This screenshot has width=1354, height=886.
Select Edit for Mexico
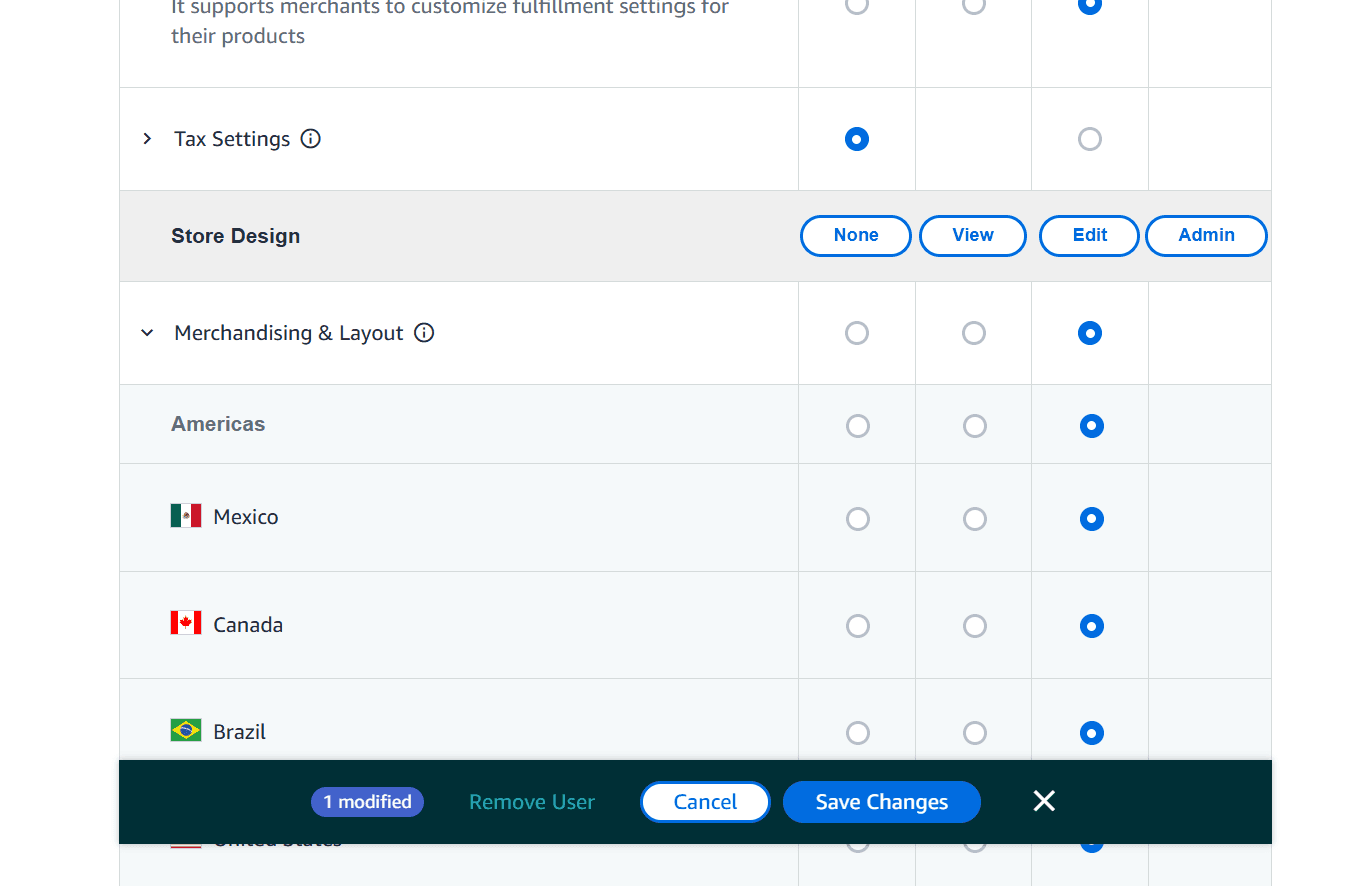coord(1092,519)
